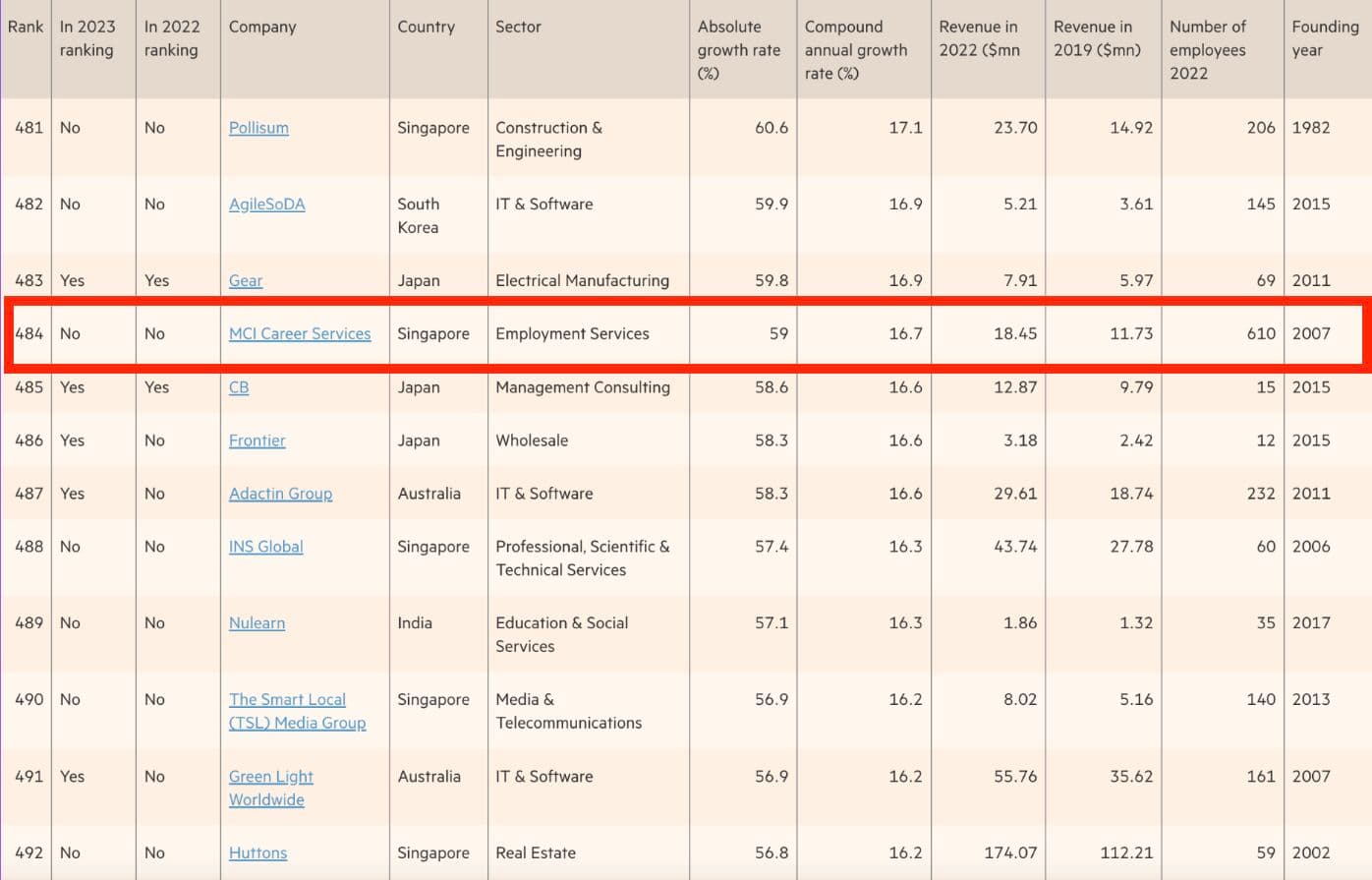Select the Electrical Manufacturing sector cell
Screen dimensions: 1372x880
(582, 281)
